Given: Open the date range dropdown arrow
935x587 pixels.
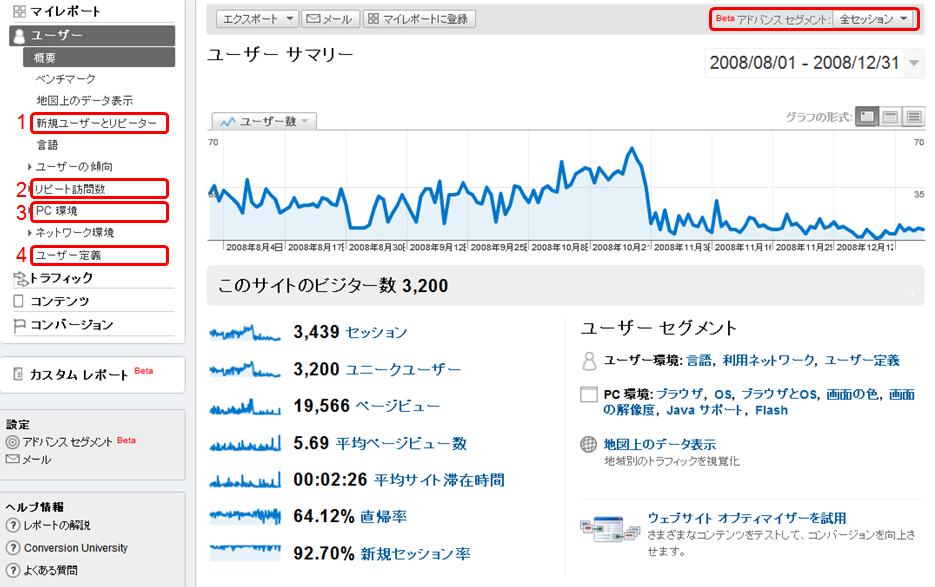Looking at the screenshot, I should click(x=914, y=63).
